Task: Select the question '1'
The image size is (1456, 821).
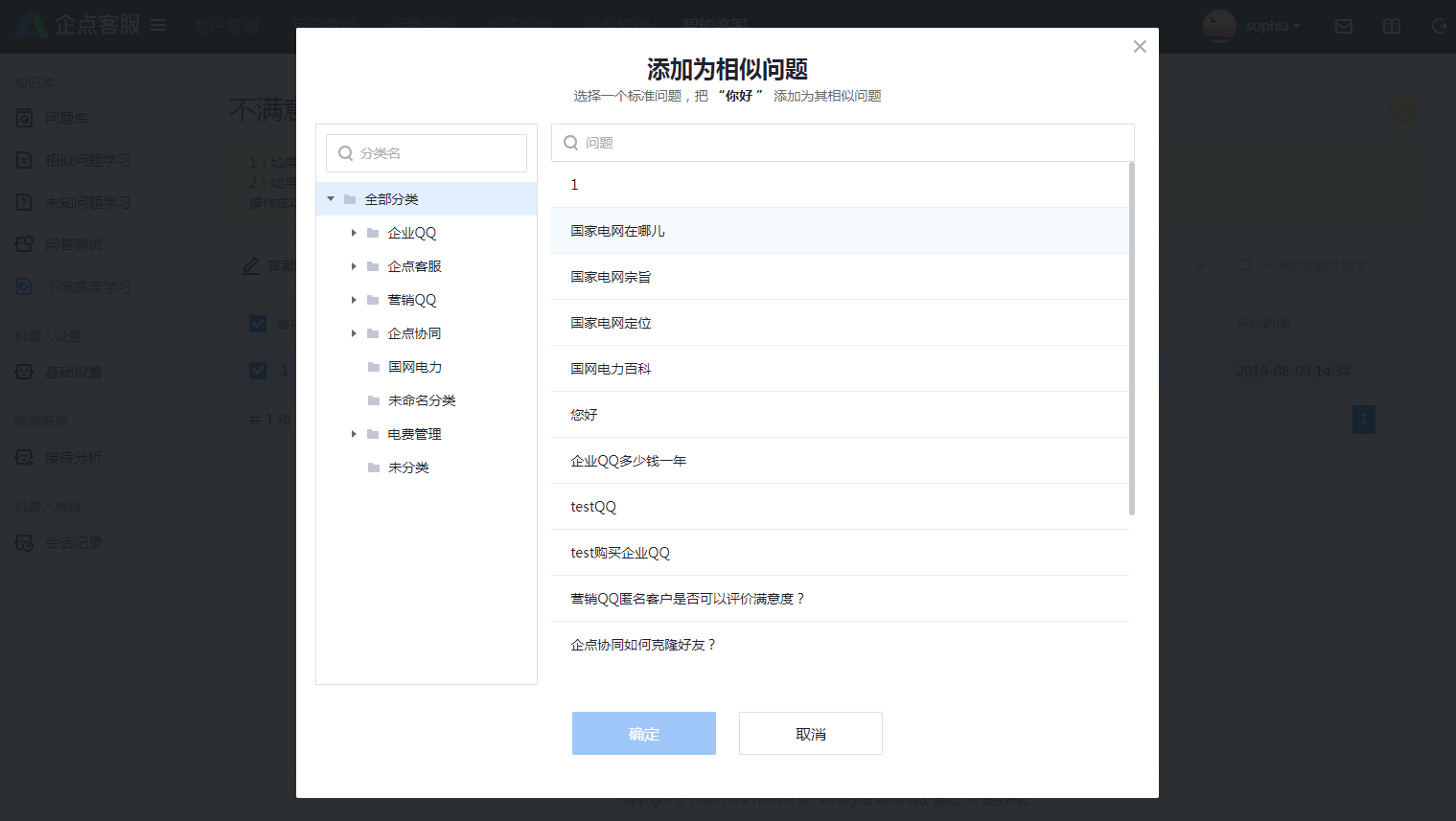Action: coord(841,185)
